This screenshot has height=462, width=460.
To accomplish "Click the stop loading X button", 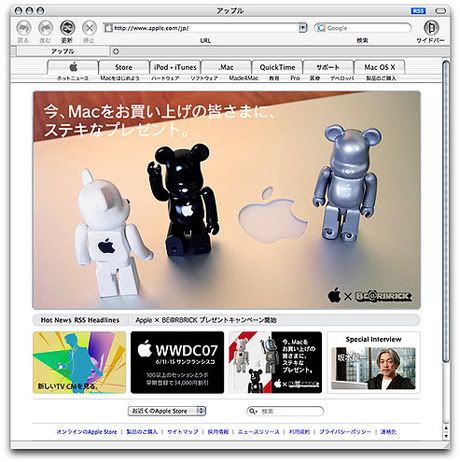I will tap(89, 28).
